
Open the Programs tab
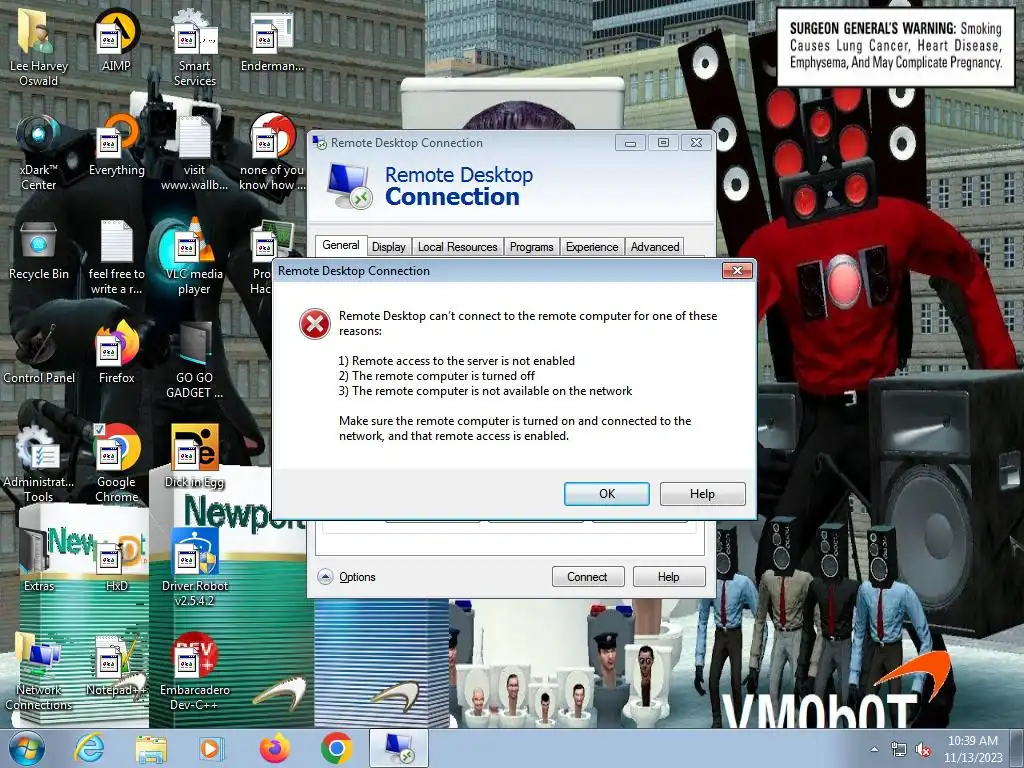pyautogui.click(x=531, y=247)
